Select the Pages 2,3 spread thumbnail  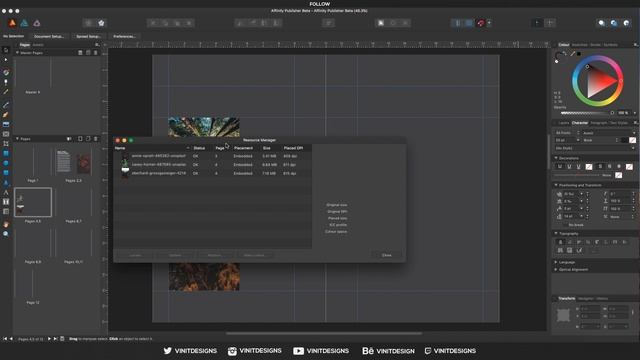pos(73,162)
